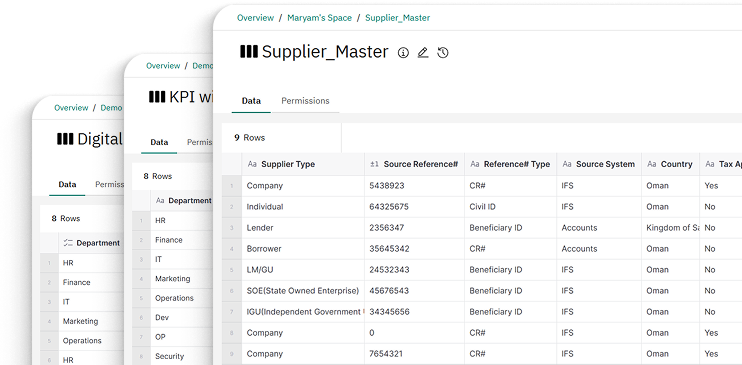This screenshot has height=365, width=742.
Task: Select Supplier_Master Data tab
Action: click(x=251, y=101)
